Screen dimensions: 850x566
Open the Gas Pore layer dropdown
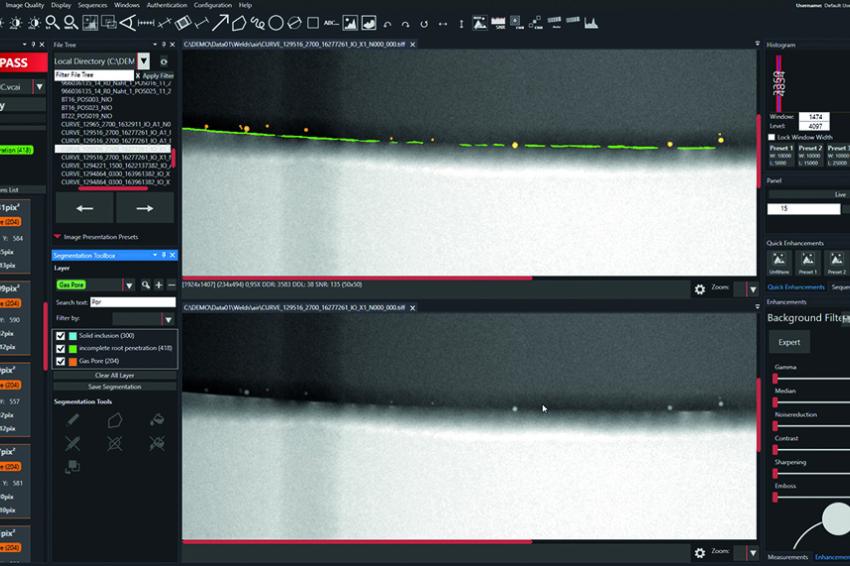click(x=129, y=285)
